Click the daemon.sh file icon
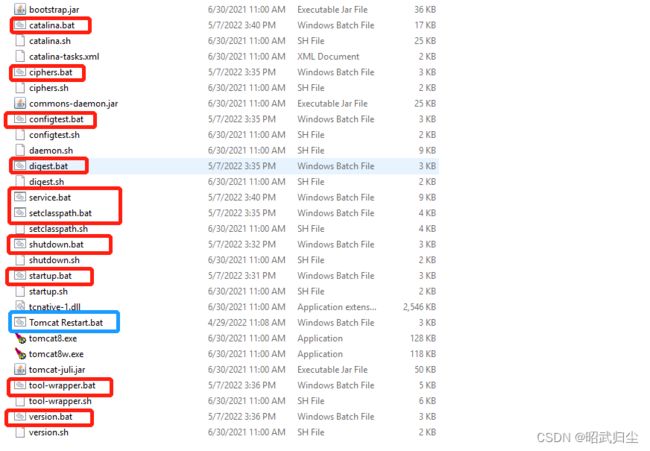 tap(20, 150)
